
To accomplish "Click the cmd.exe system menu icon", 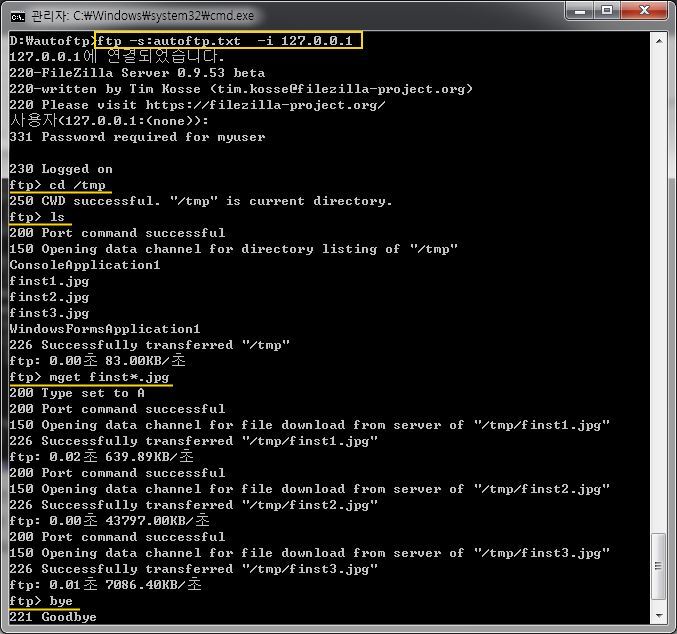I will click(x=18, y=16).
